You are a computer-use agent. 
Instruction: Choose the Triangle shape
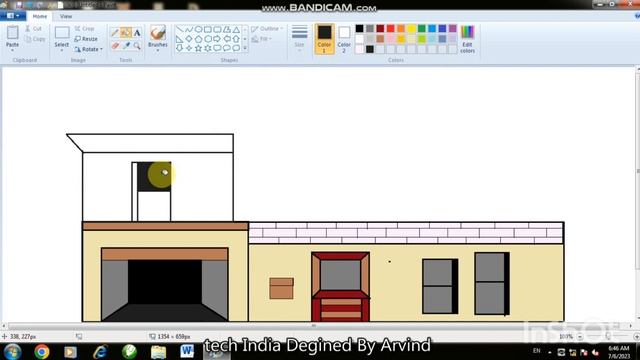click(x=236, y=29)
